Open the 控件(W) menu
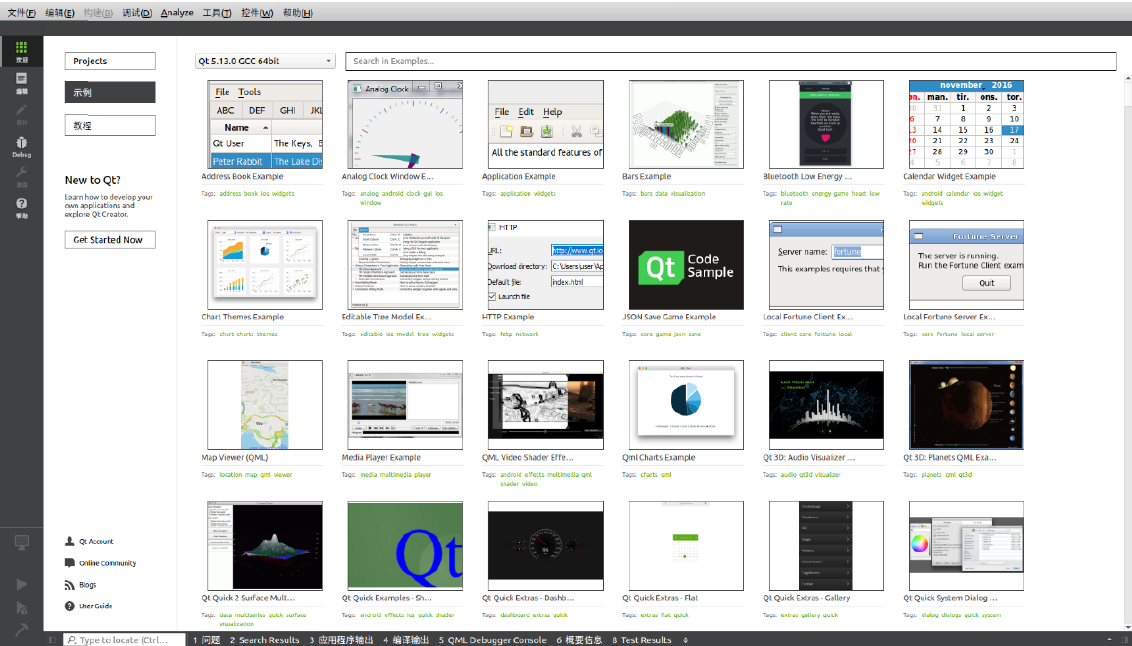The height and width of the screenshot is (646, 1132). (257, 13)
